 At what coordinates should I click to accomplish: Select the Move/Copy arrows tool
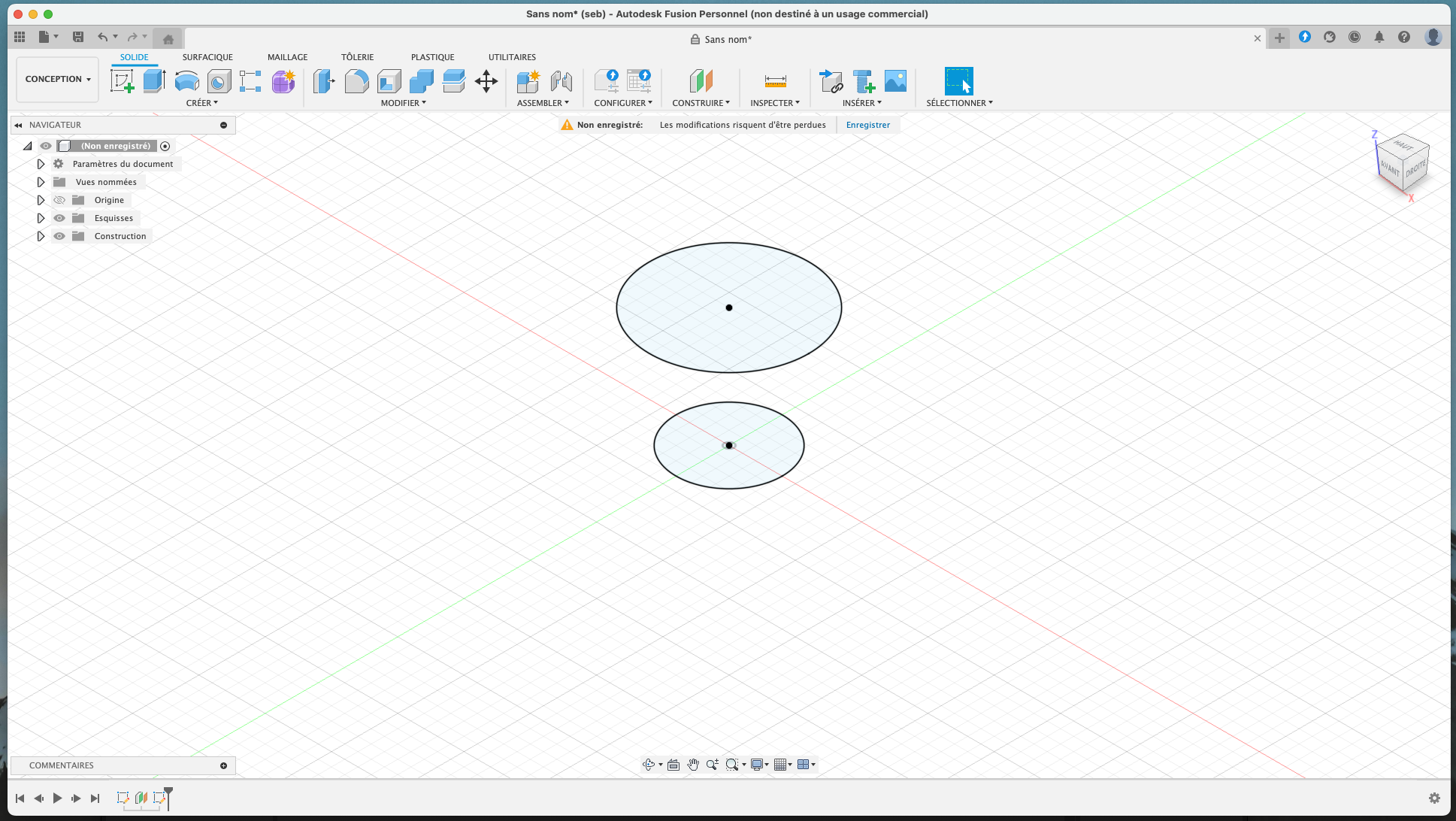tap(486, 81)
